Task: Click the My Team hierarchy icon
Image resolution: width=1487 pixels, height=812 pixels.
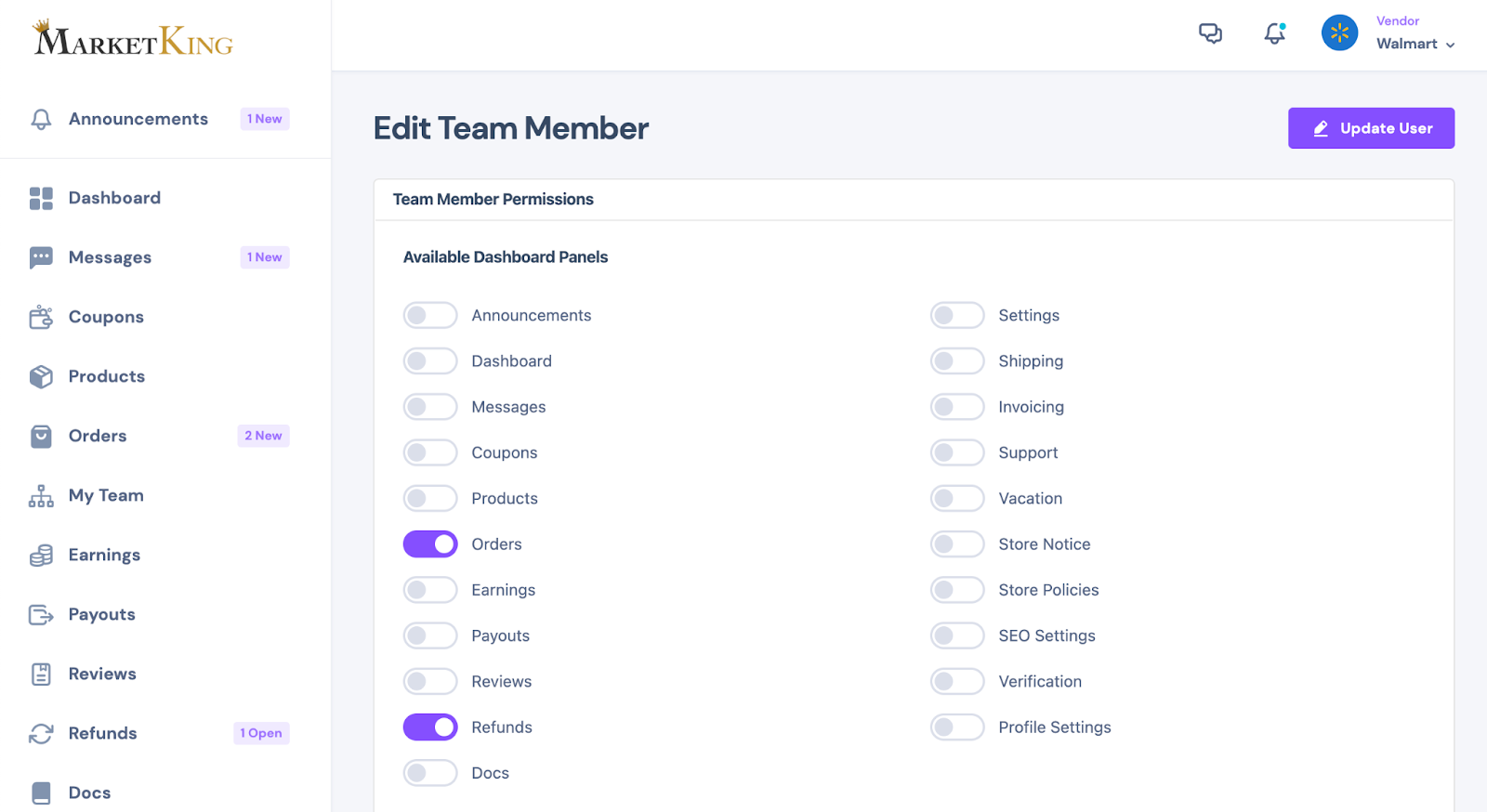Action: click(x=41, y=496)
